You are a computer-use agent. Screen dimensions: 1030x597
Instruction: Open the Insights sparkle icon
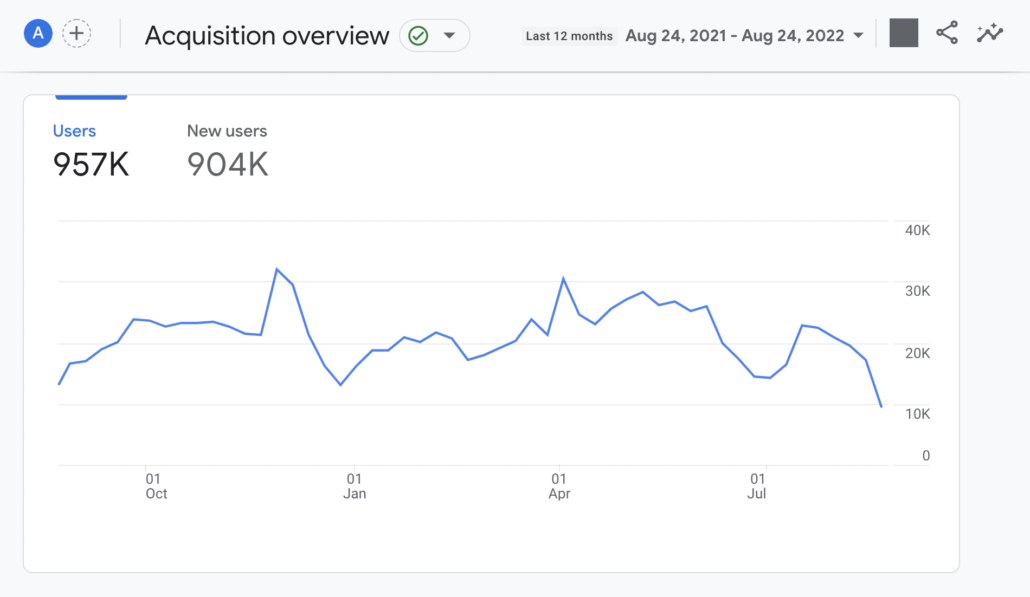pos(990,33)
